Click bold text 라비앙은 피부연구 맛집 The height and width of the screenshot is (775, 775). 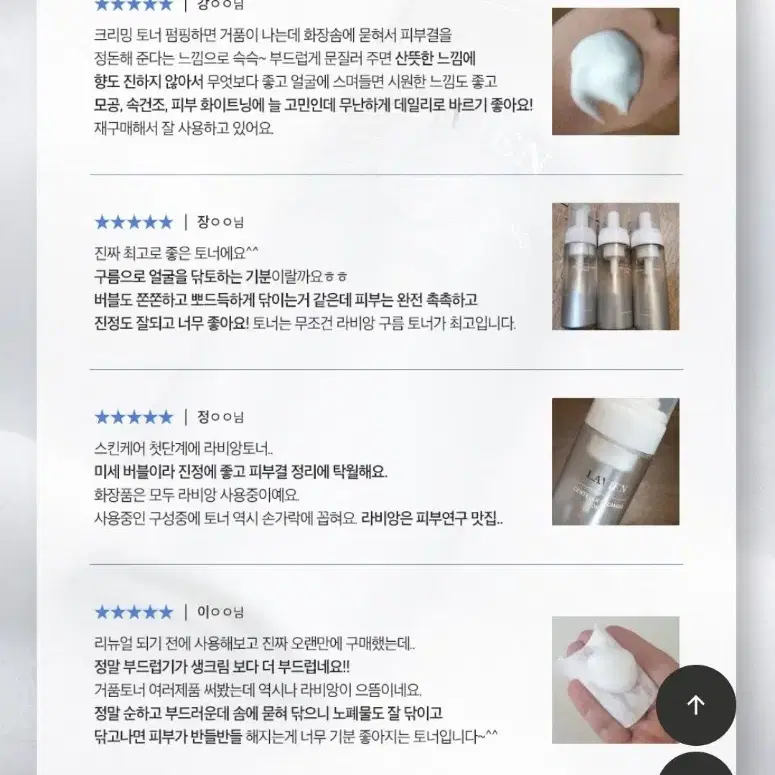click(x=432, y=519)
